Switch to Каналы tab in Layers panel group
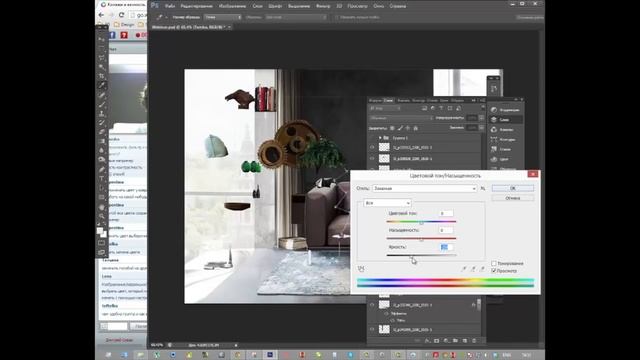Screen dimensions: 640x360 tap(403, 100)
